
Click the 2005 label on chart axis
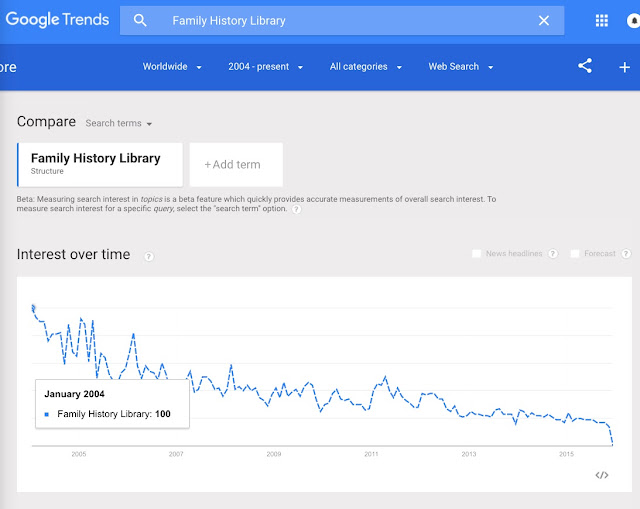[x=79, y=454]
